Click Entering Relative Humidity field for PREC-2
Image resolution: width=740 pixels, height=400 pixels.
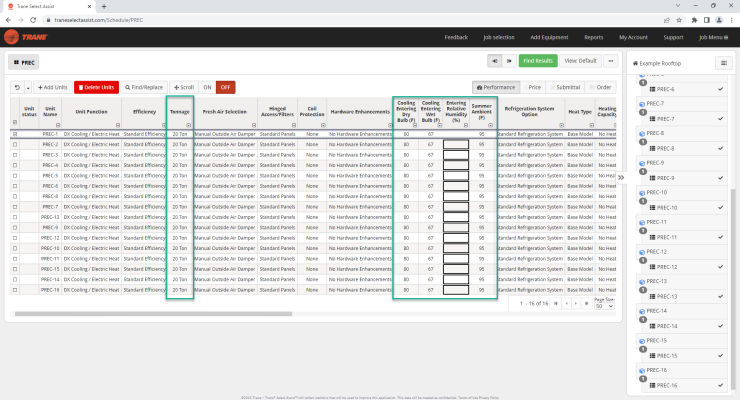click(x=456, y=144)
